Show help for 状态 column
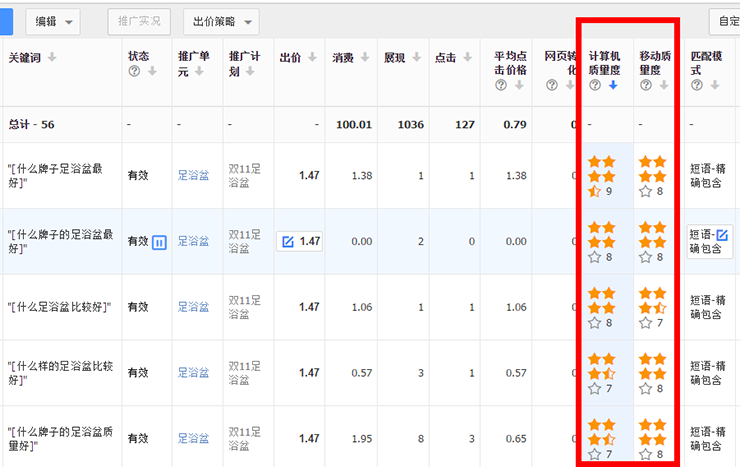This screenshot has height=467, width=740. (x=134, y=71)
